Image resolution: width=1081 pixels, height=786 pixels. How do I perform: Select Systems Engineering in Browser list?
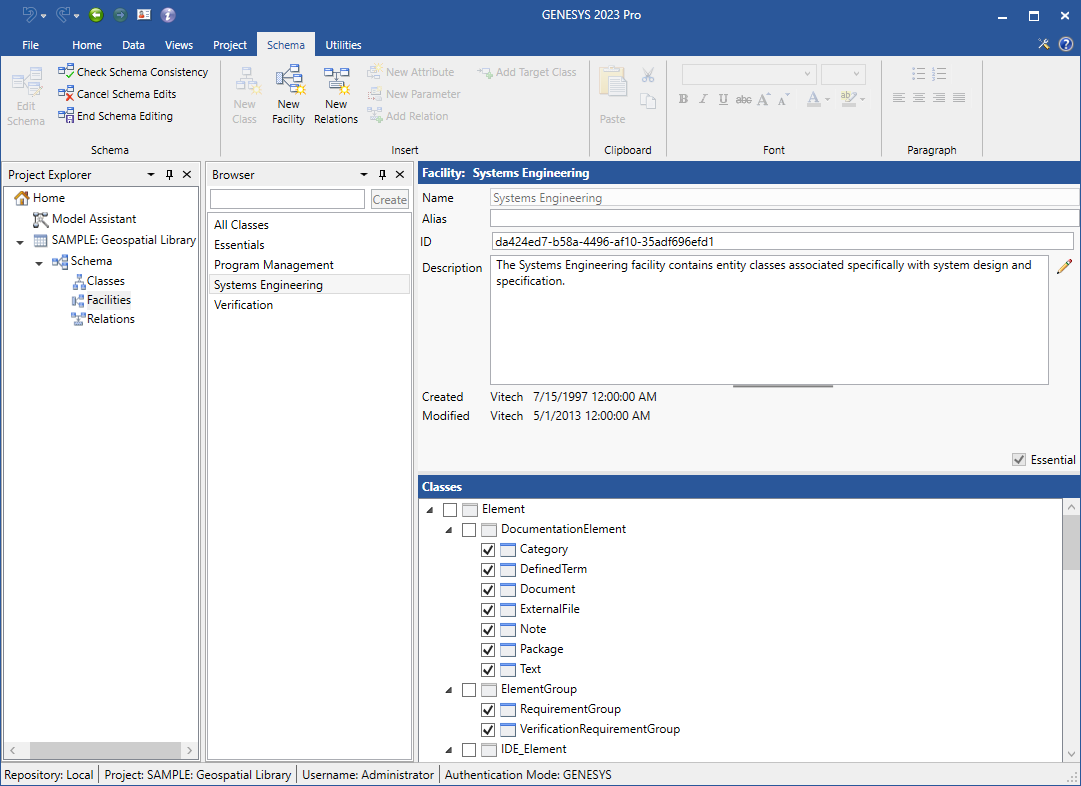pyautogui.click(x=310, y=285)
